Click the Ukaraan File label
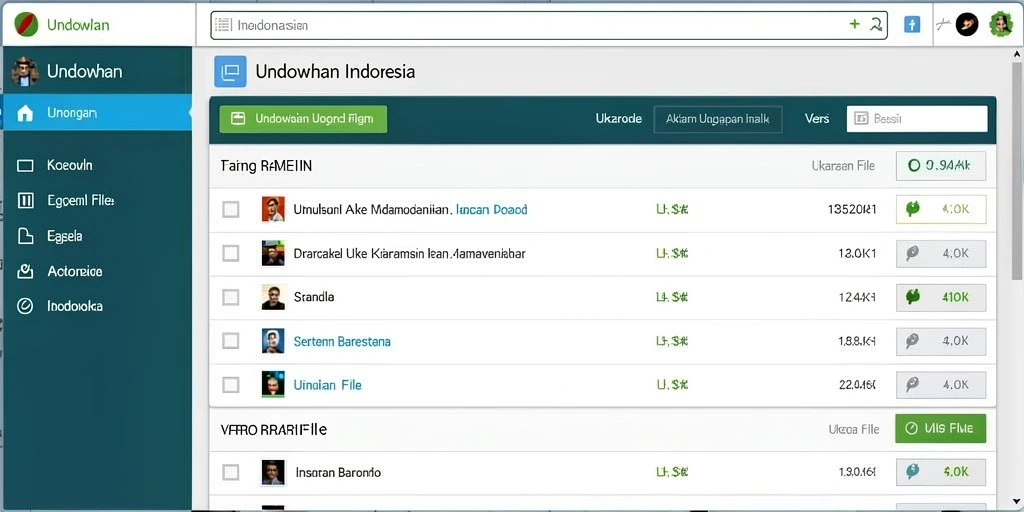The height and width of the screenshot is (512, 1024). [x=843, y=166]
